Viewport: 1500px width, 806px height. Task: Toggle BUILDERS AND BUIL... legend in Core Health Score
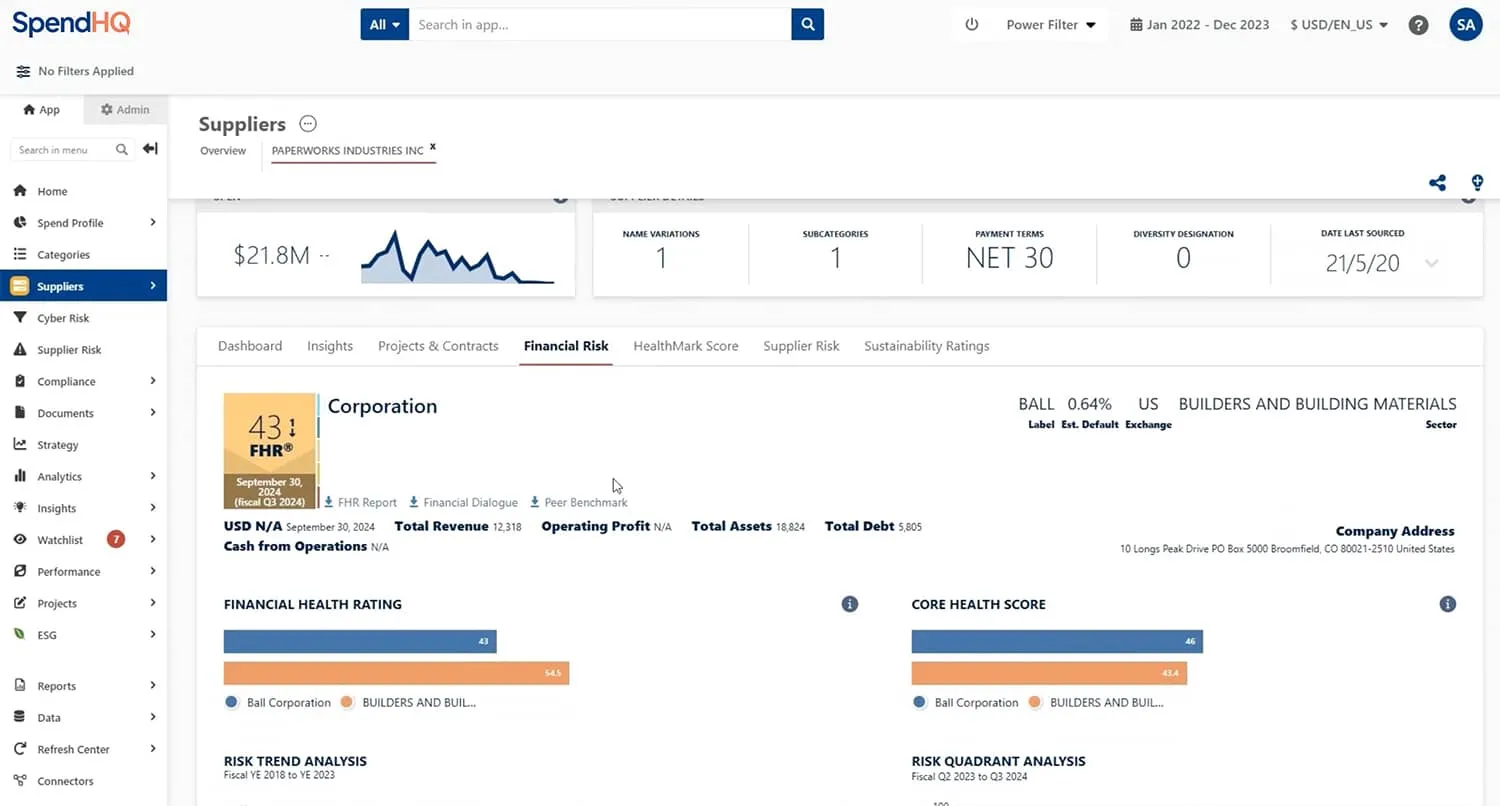(1095, 703)
